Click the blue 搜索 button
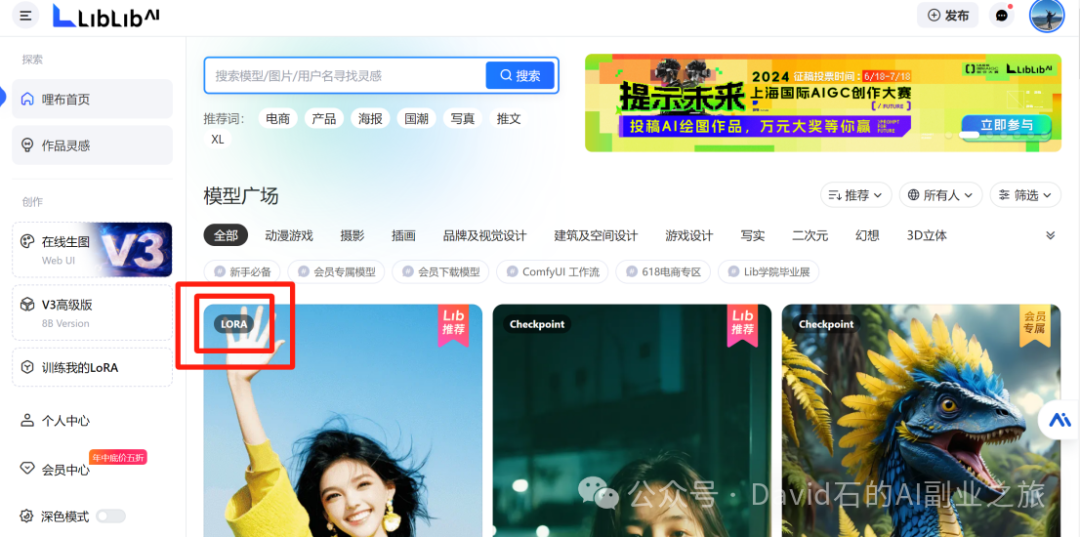Image resolution: width=1080 pixels, height=537 pixels. point(520,76)
